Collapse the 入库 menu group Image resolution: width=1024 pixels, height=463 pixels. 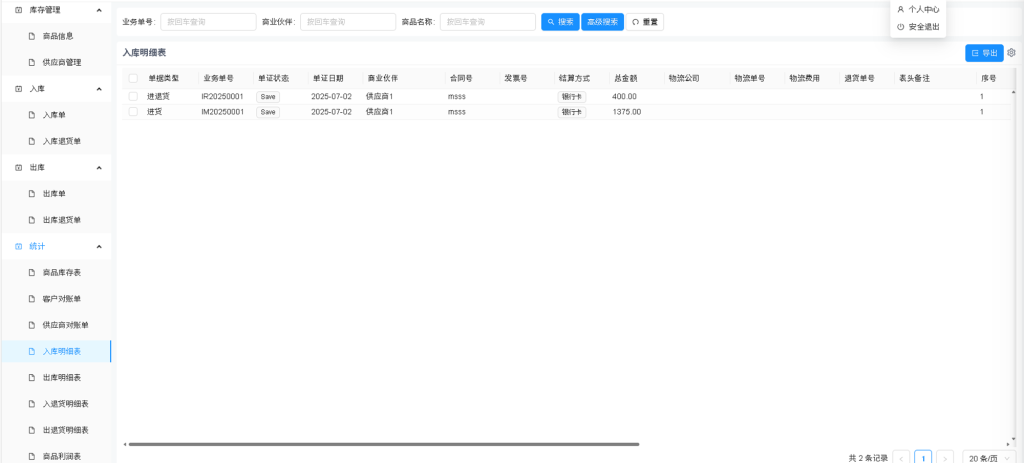99,89
